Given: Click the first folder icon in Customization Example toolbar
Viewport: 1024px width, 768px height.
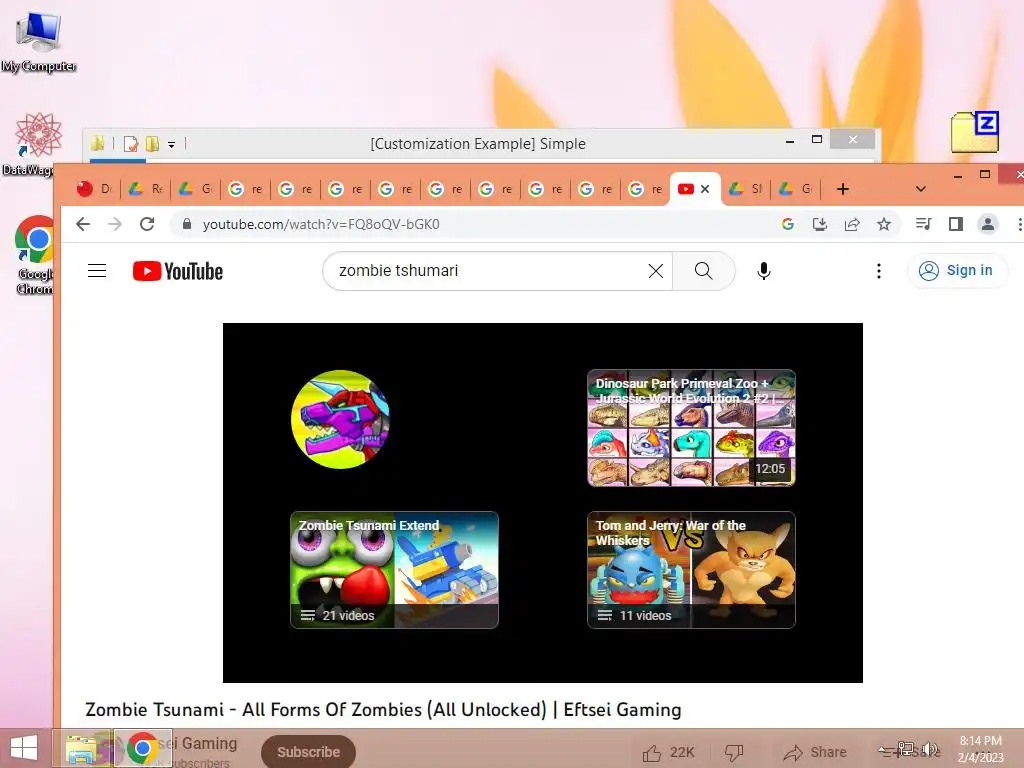Looking at the screenshot, I should (98, 144).
